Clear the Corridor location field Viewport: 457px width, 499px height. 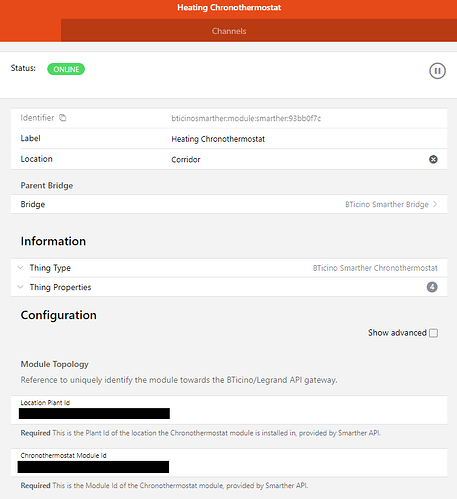pyautogui.click(x=433, y=159)
